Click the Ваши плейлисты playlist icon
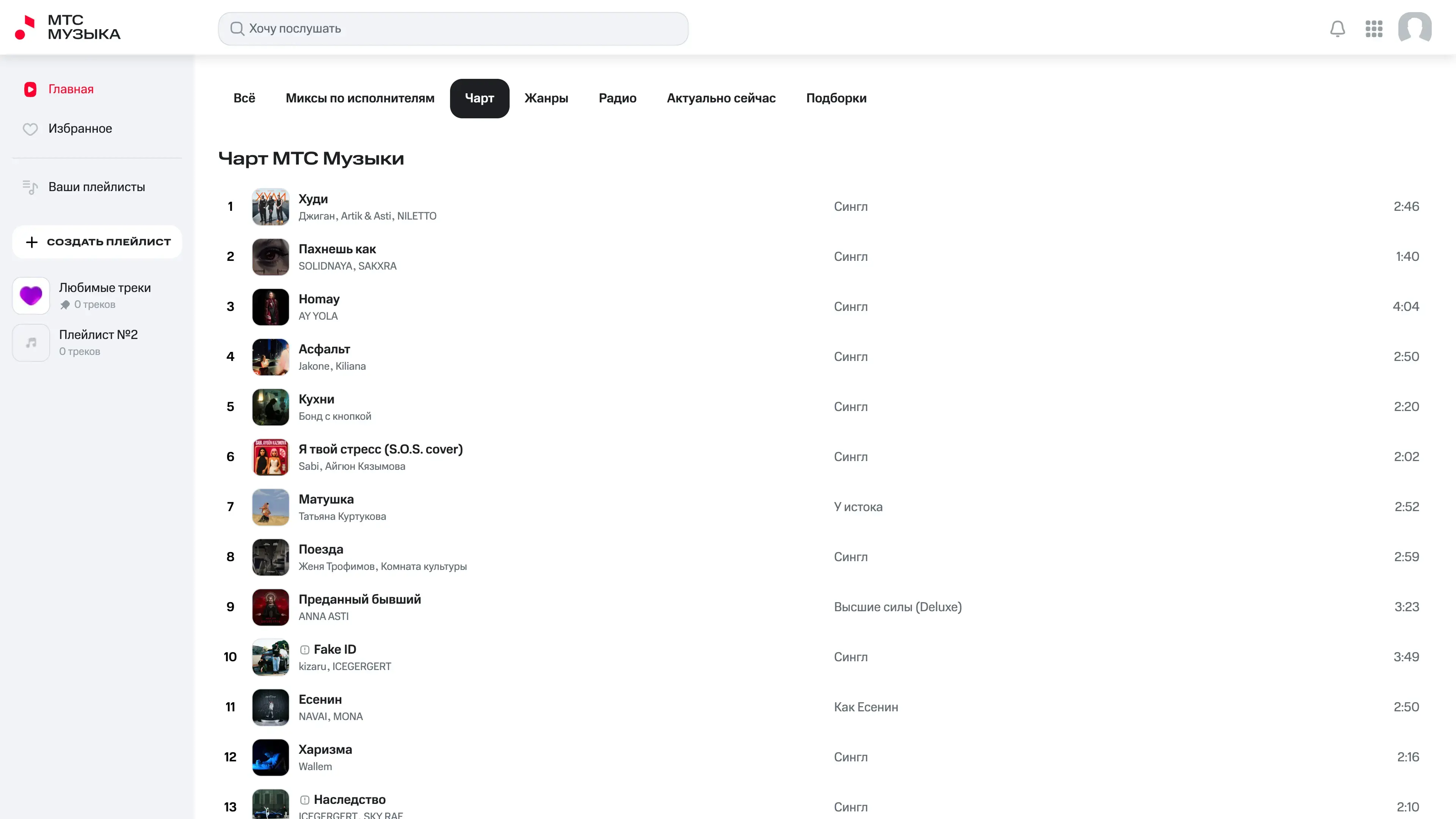1456x819 pixels. click(30, 187)
